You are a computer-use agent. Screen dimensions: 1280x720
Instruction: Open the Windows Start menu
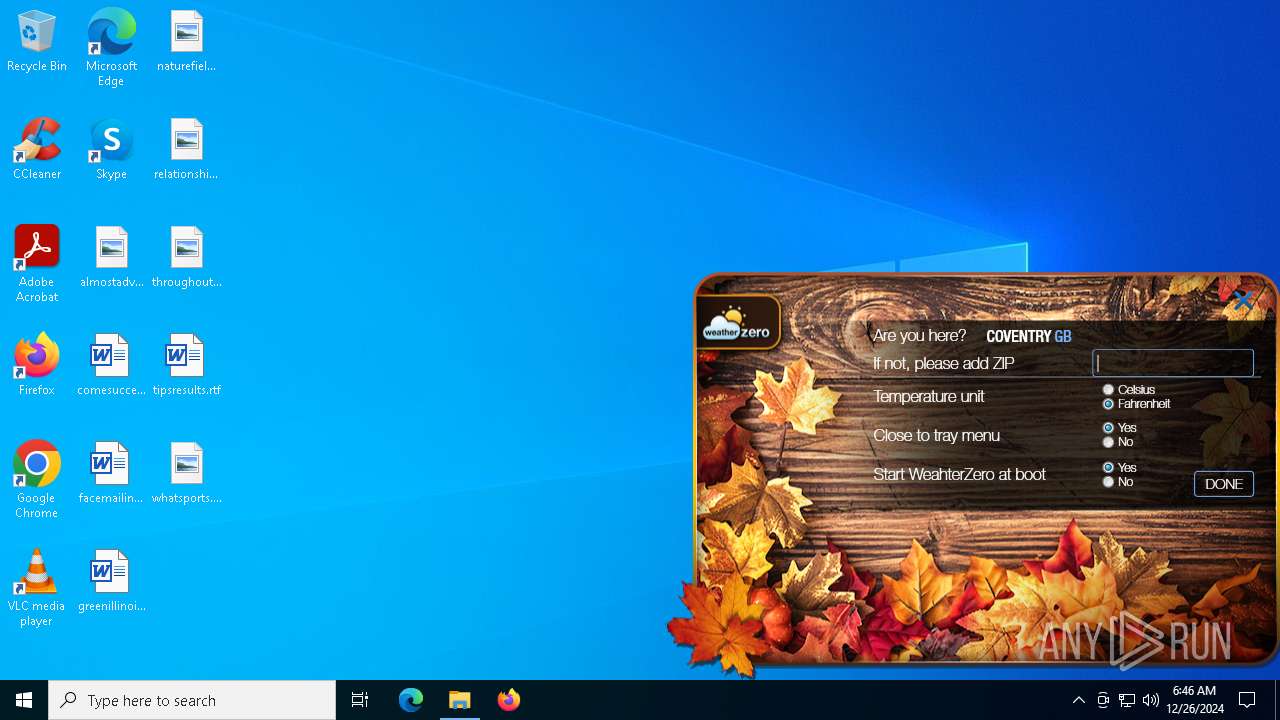[x=24, y=700]
